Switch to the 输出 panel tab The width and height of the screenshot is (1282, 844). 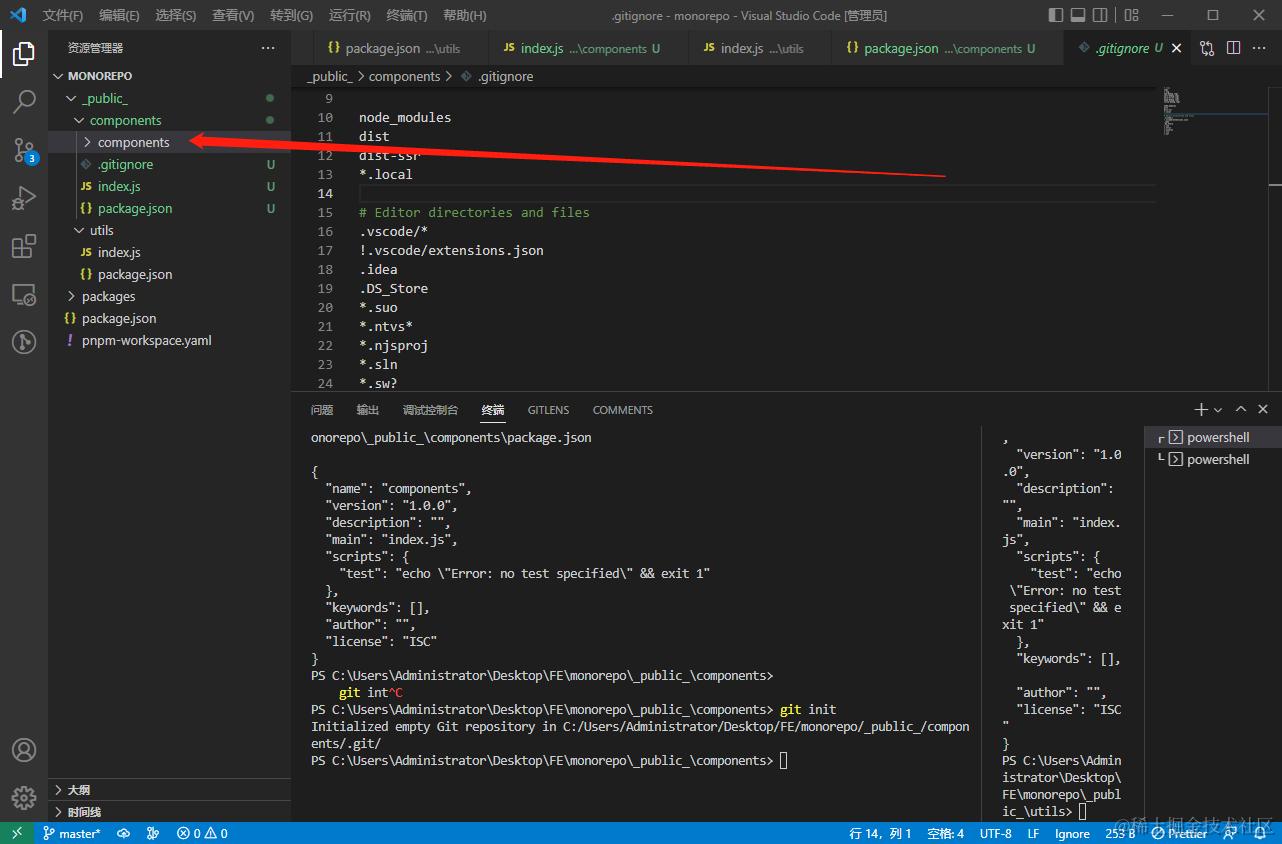coord(368,410)
